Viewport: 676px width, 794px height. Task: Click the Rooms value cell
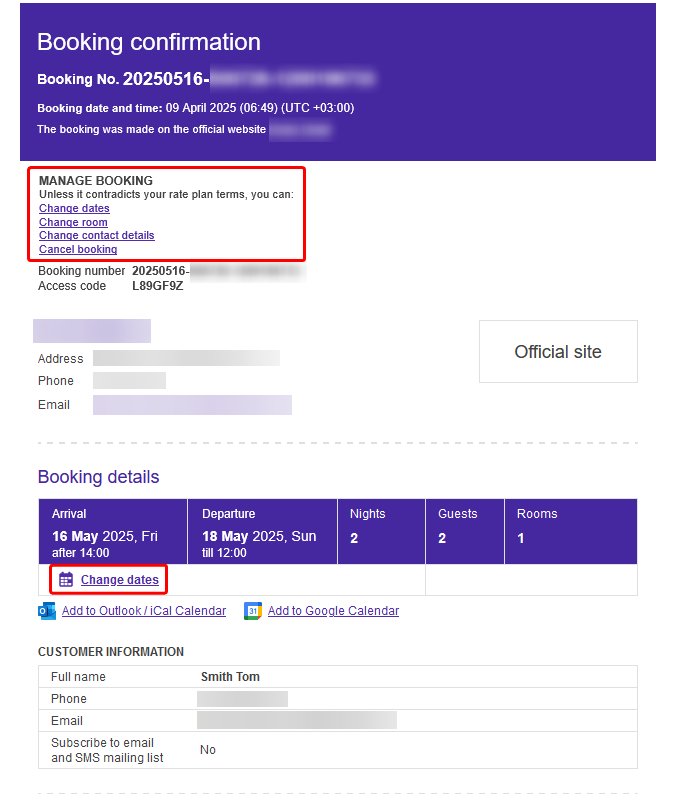pos(521,538)
